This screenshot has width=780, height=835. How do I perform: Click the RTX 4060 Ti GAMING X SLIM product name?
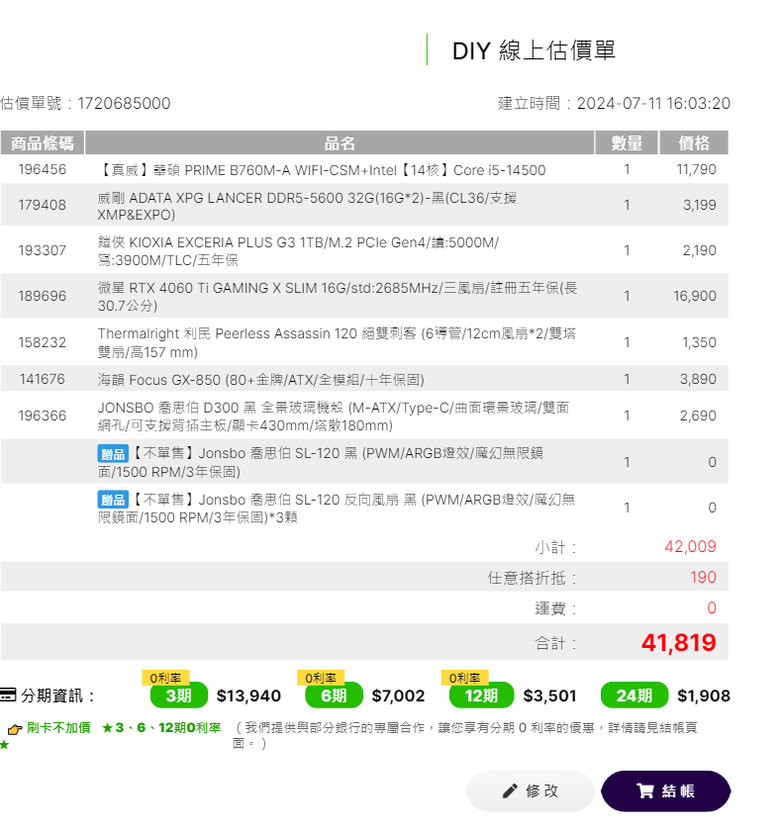(337, 297)
